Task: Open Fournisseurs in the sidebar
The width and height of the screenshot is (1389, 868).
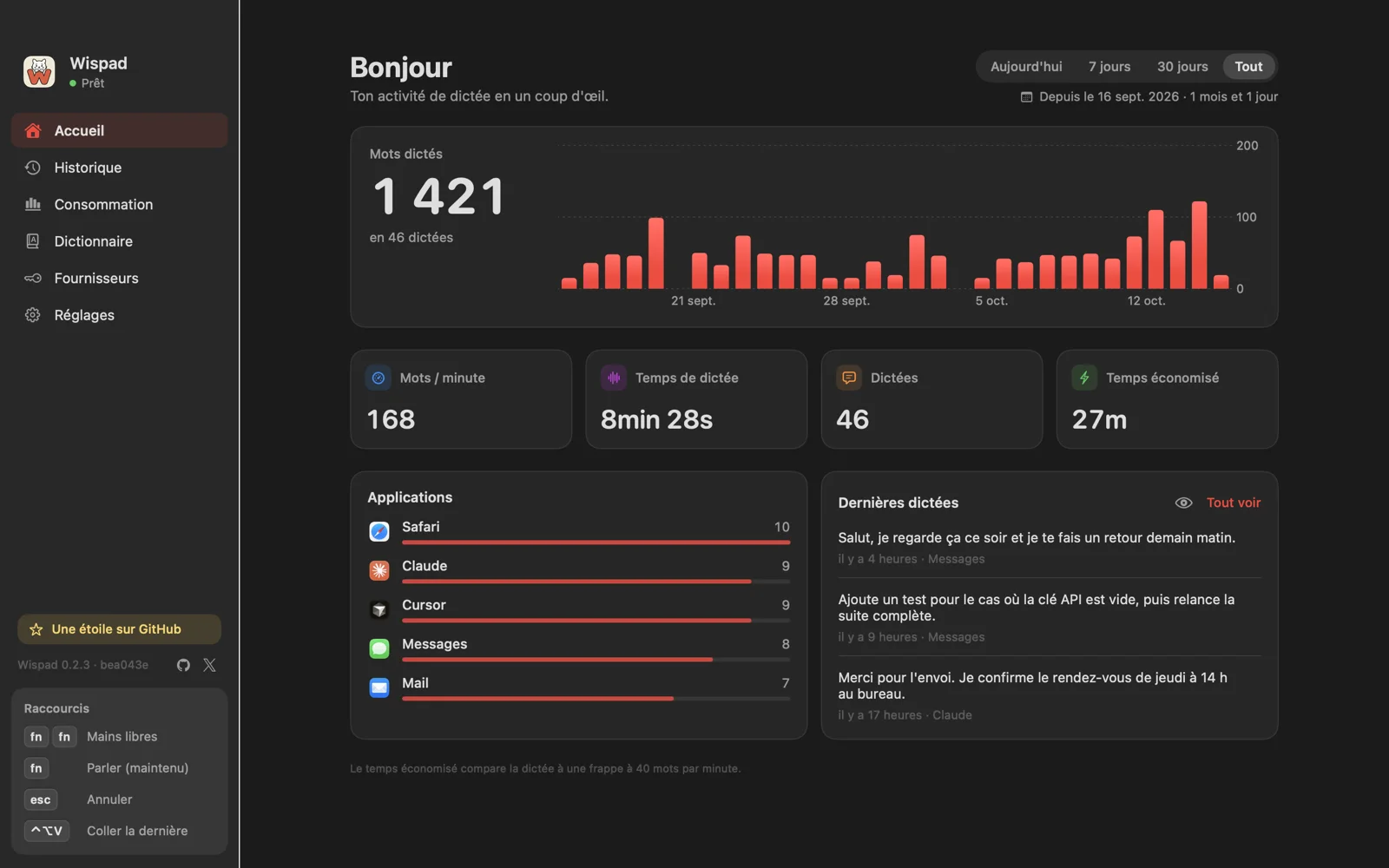Action: (120, 278)
